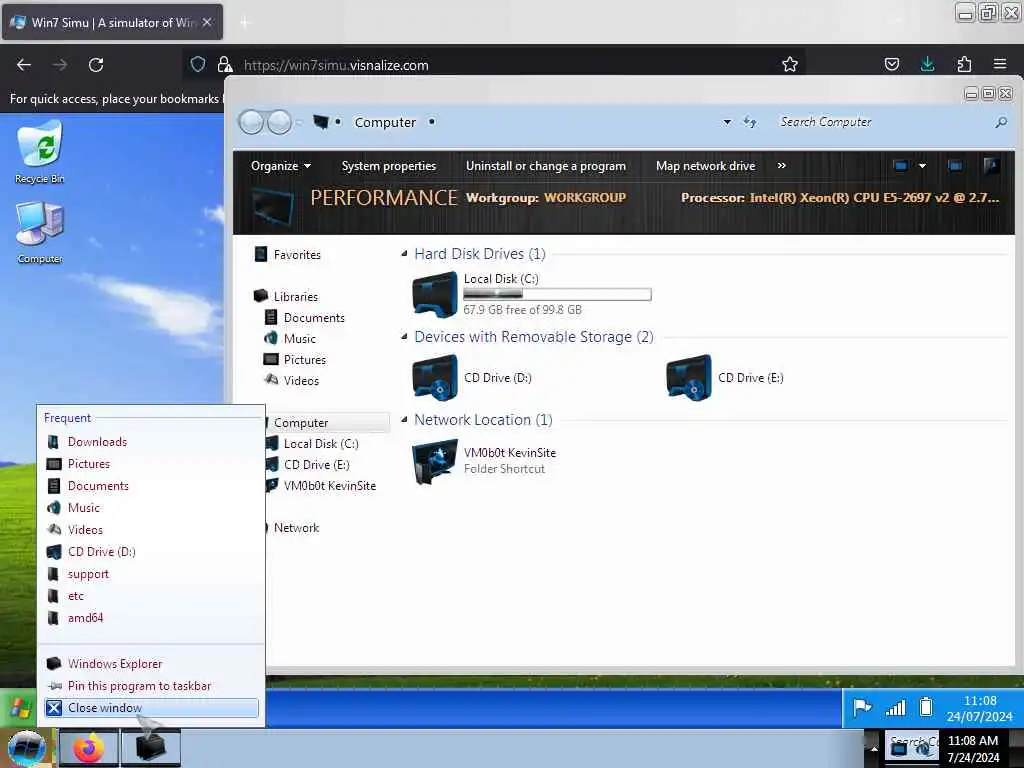The width and height of the screenshot is (1024, 768).
Task: Click the Action Center flag tray icon
Action: [862, 707]
